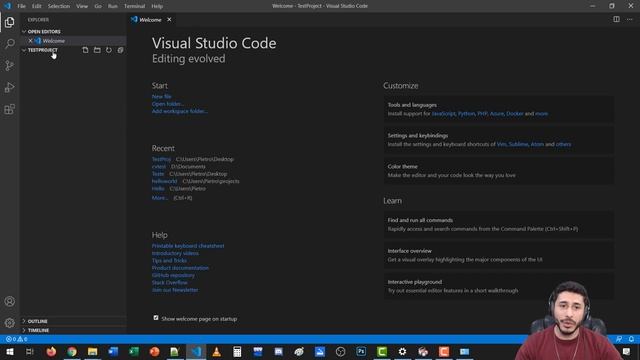Split the editor to the right
640x360 pixels.
616,20
